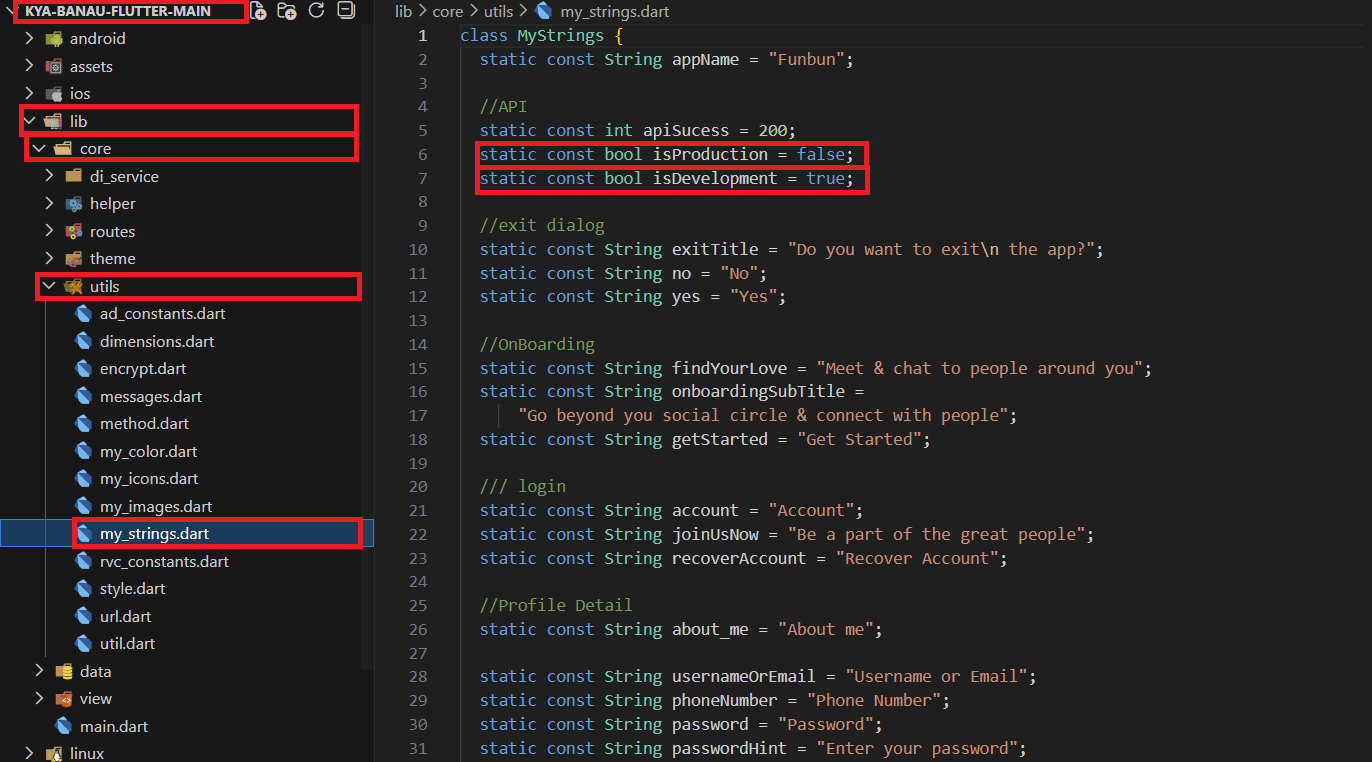Image resolution: width=1372 pixels, height=762 pixels.
Task: Expand the assets folder chevron
Action: tap(29, 66)
